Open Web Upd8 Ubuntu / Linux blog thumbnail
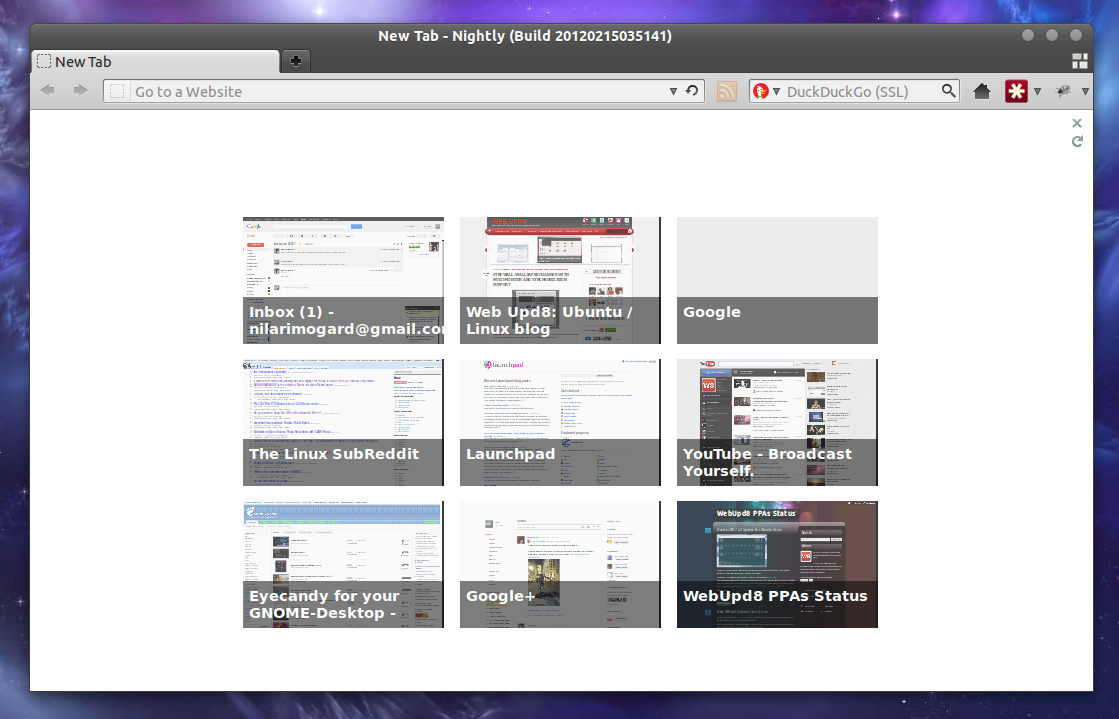 point(560,281)
